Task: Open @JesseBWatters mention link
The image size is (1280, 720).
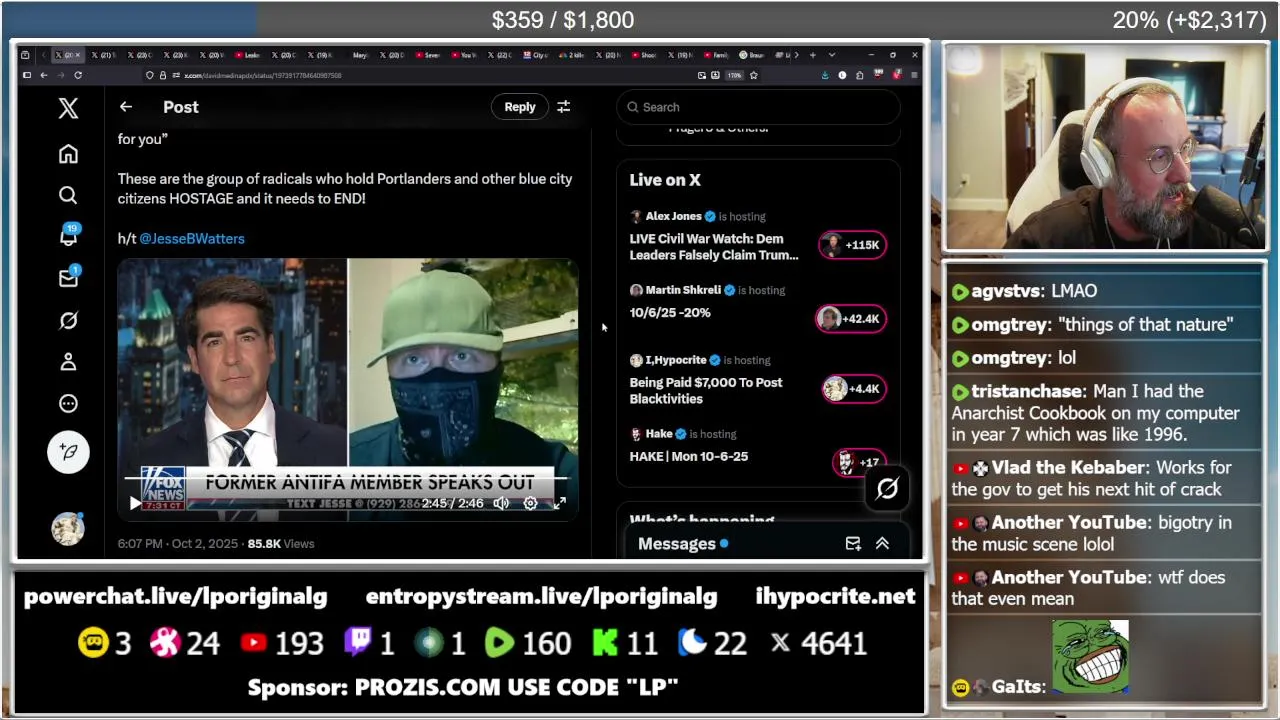Action: [x=192, y=239]
